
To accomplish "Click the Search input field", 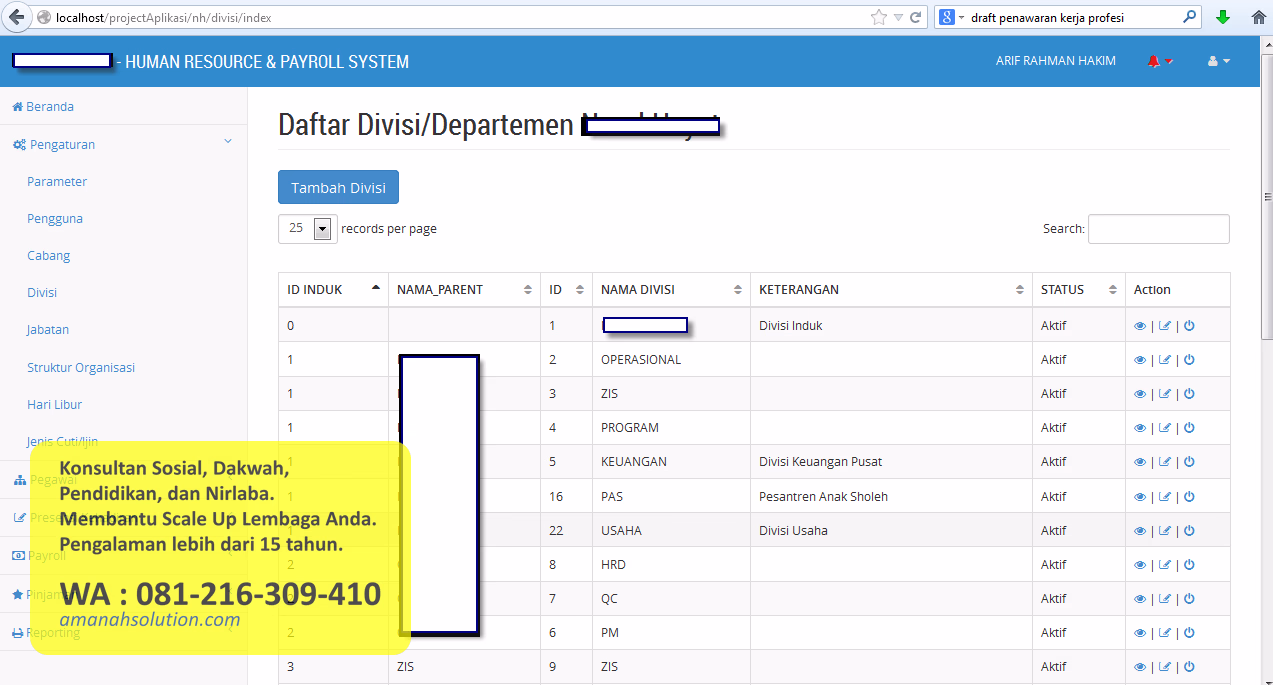I will (x=1158, y=229).
